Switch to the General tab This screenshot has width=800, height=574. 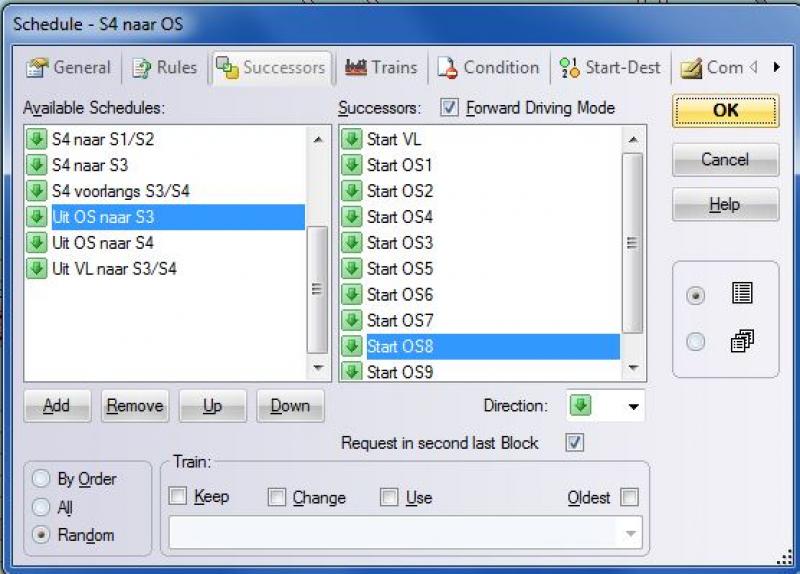68,67
